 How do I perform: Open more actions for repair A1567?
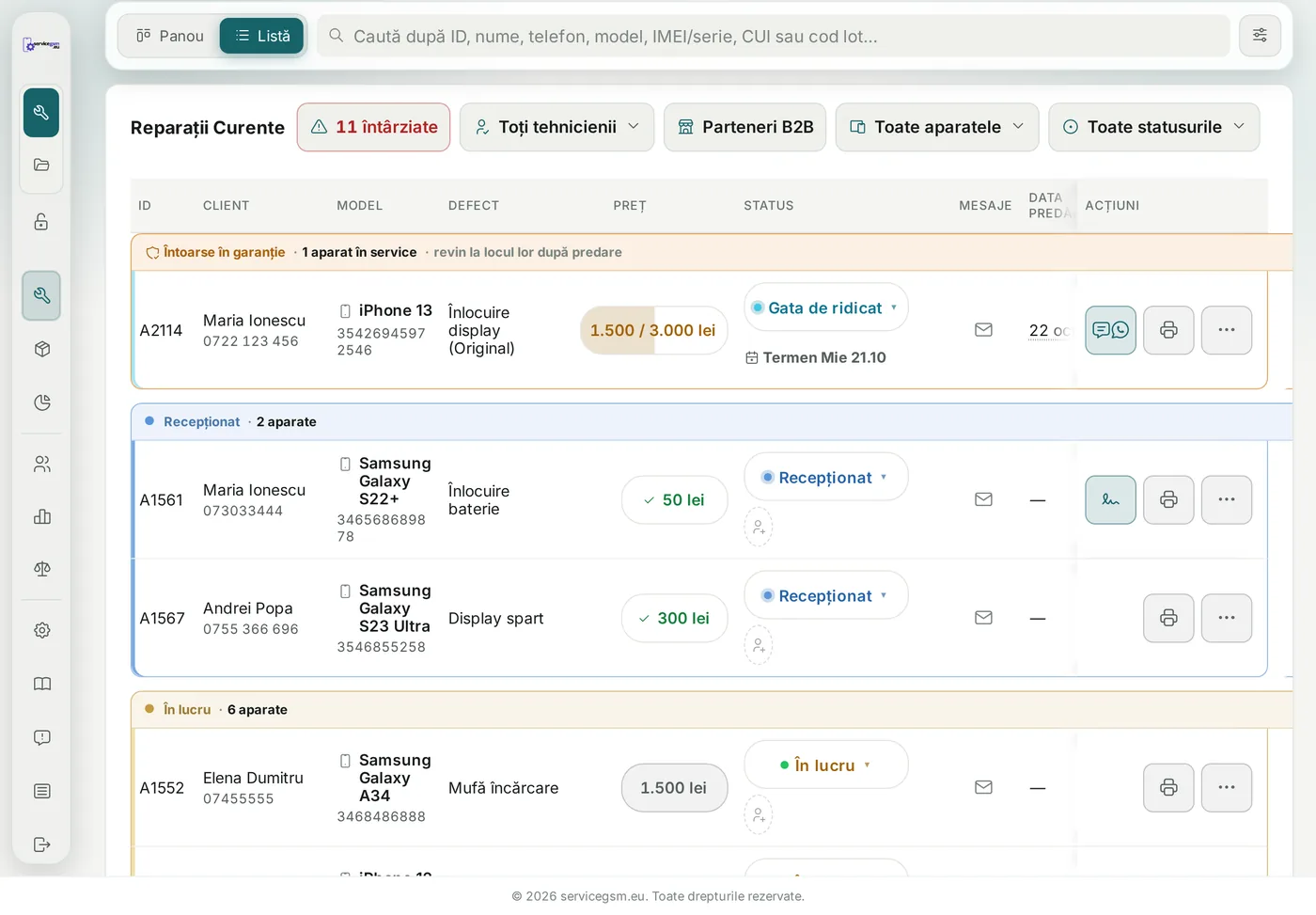coord(1227,618)
